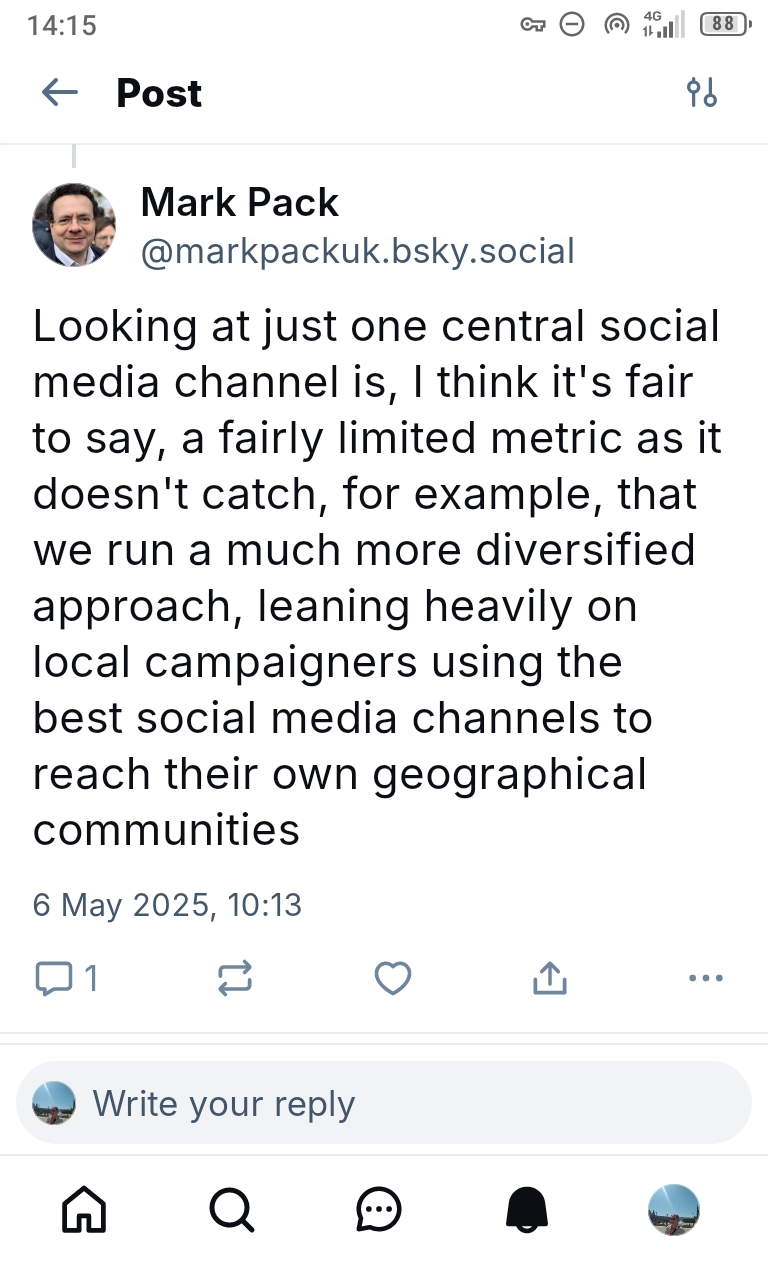Viewport: 768px width, 1280px height.
Task: Tap the reply speech bubble icon
Action: click(52, 977)
